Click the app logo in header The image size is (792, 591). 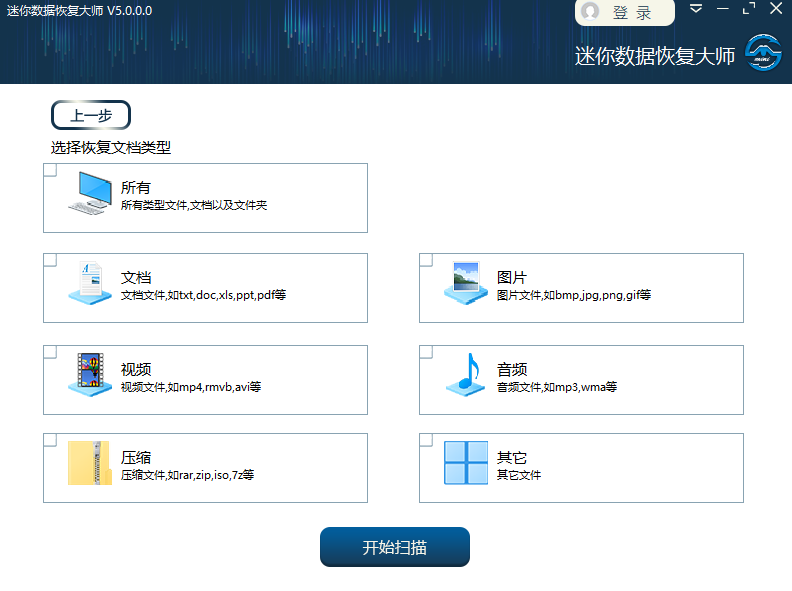tap(763, 55)
